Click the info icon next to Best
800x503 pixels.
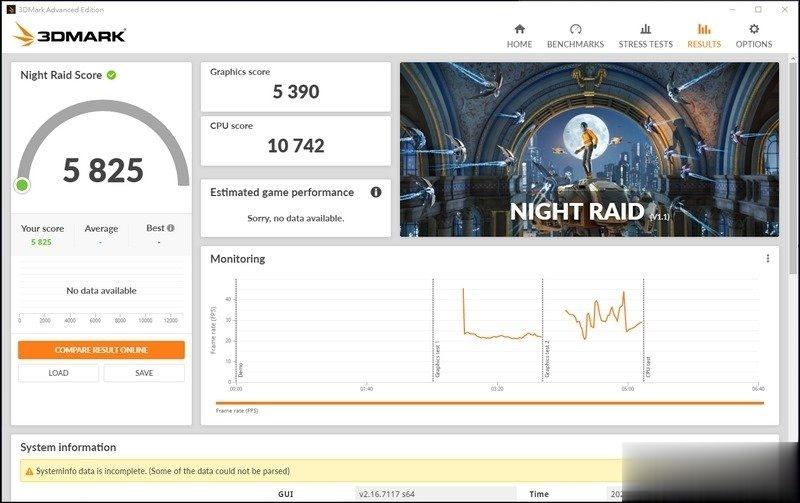click(170, 228)
